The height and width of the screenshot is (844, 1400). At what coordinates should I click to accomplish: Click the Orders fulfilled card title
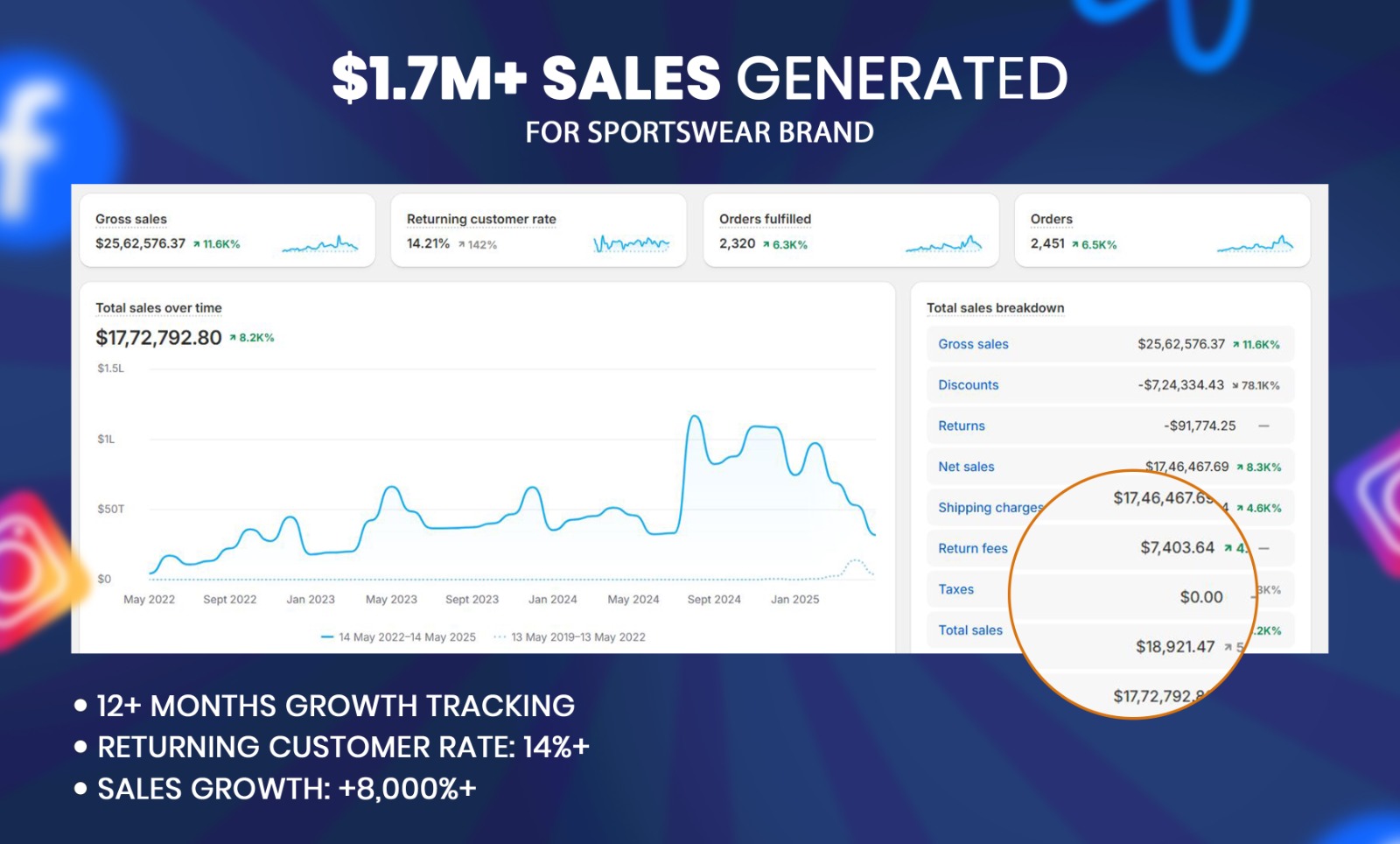(765, 219)
